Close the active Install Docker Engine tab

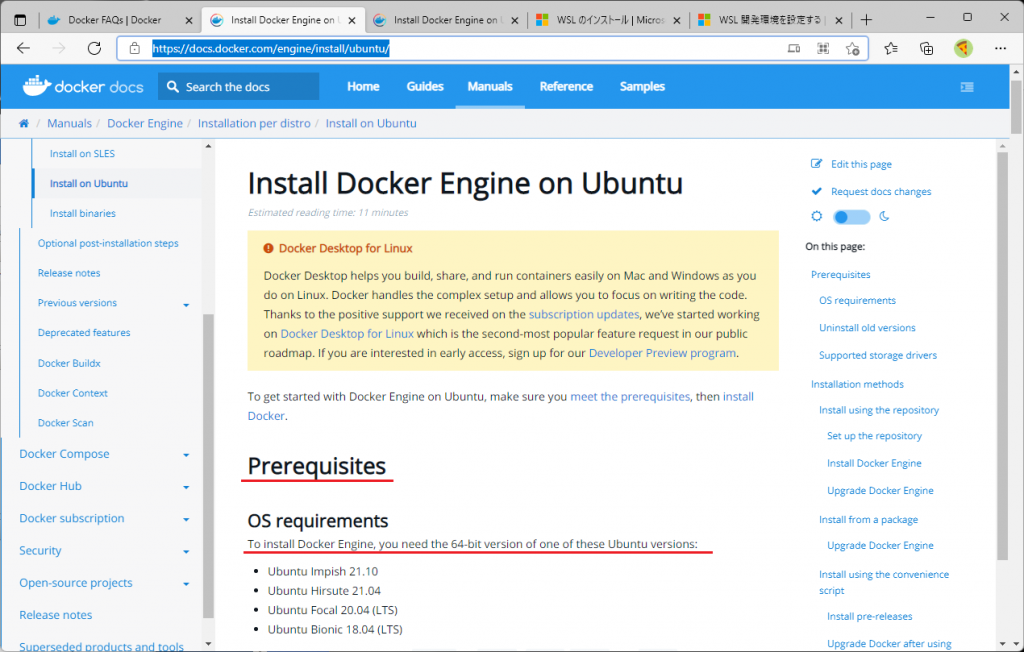(352, 20)
